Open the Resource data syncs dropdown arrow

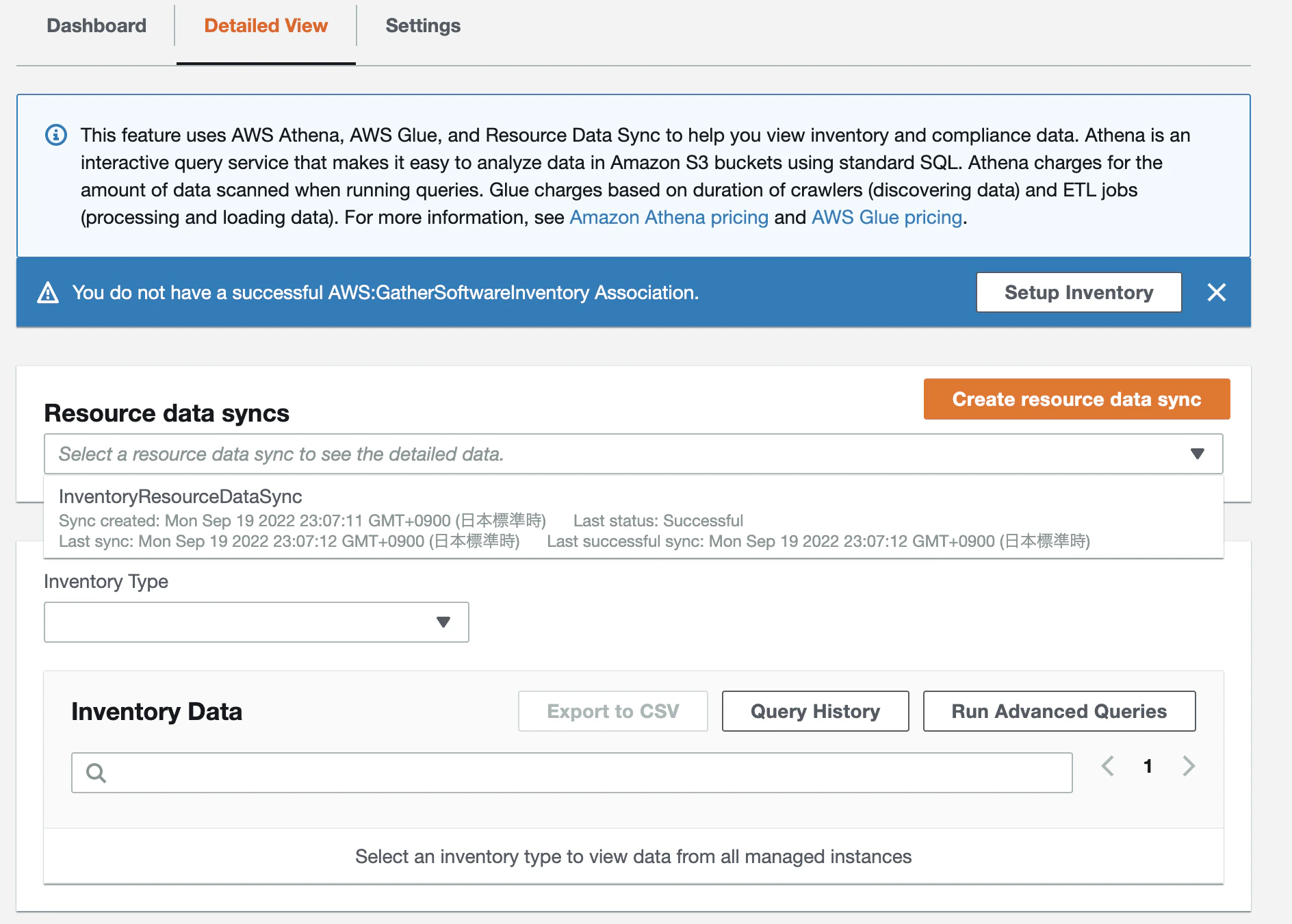tap(1197, 454)
